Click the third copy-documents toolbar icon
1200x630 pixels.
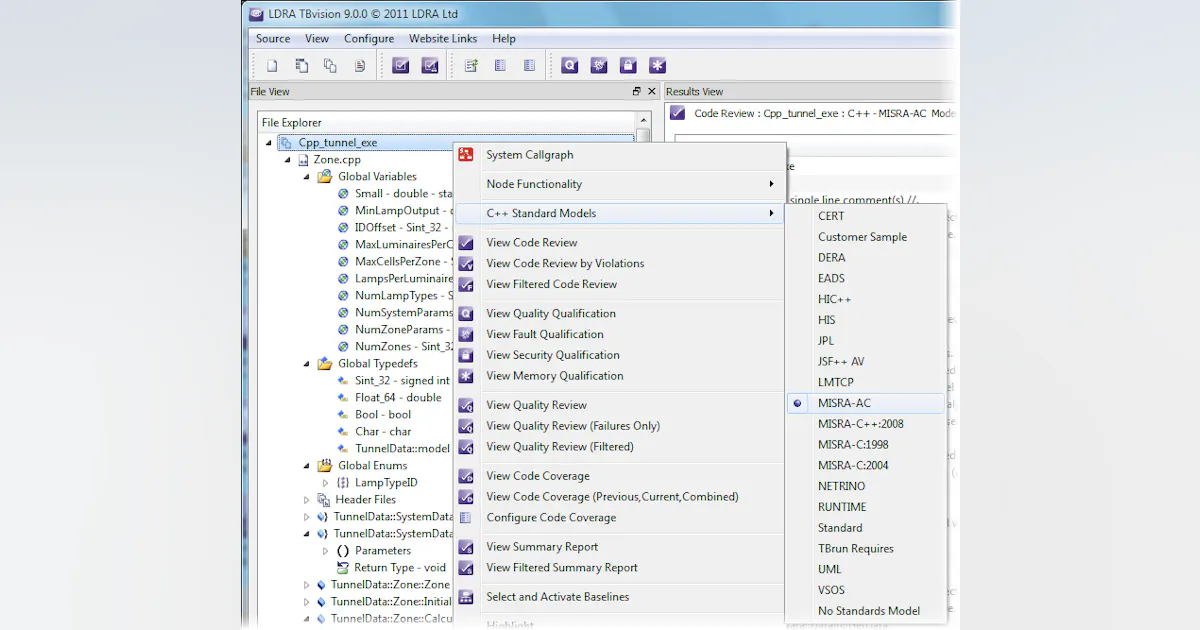[330, 66]
